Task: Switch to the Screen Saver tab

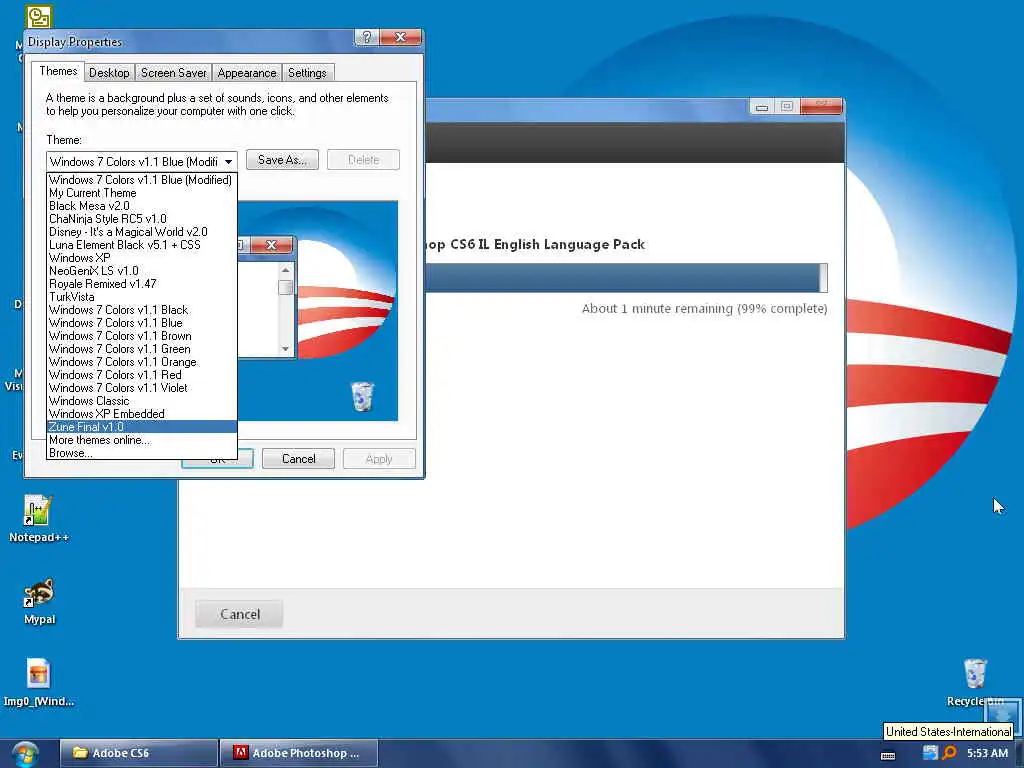Action: pos(174,72)
